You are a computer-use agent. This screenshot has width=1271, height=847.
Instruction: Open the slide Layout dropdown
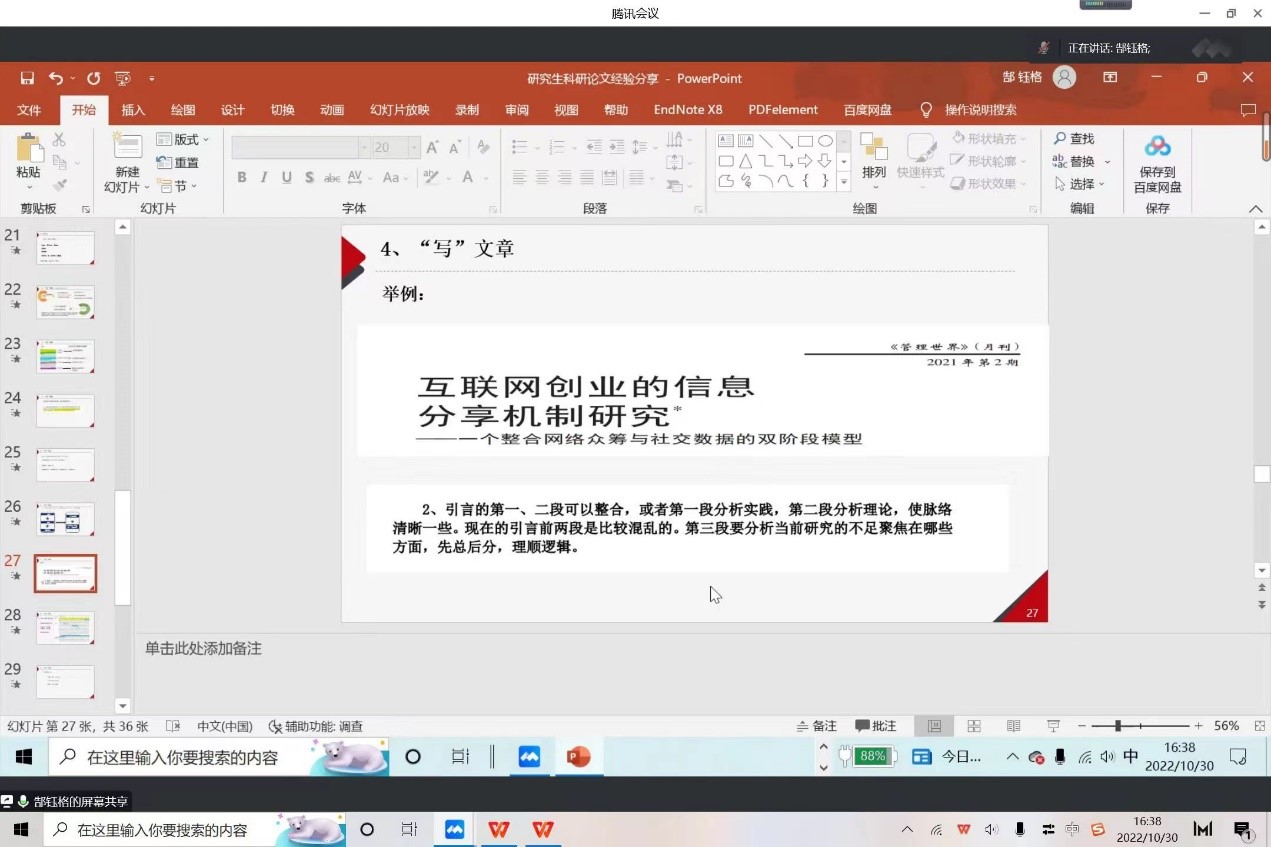point(184,140)
